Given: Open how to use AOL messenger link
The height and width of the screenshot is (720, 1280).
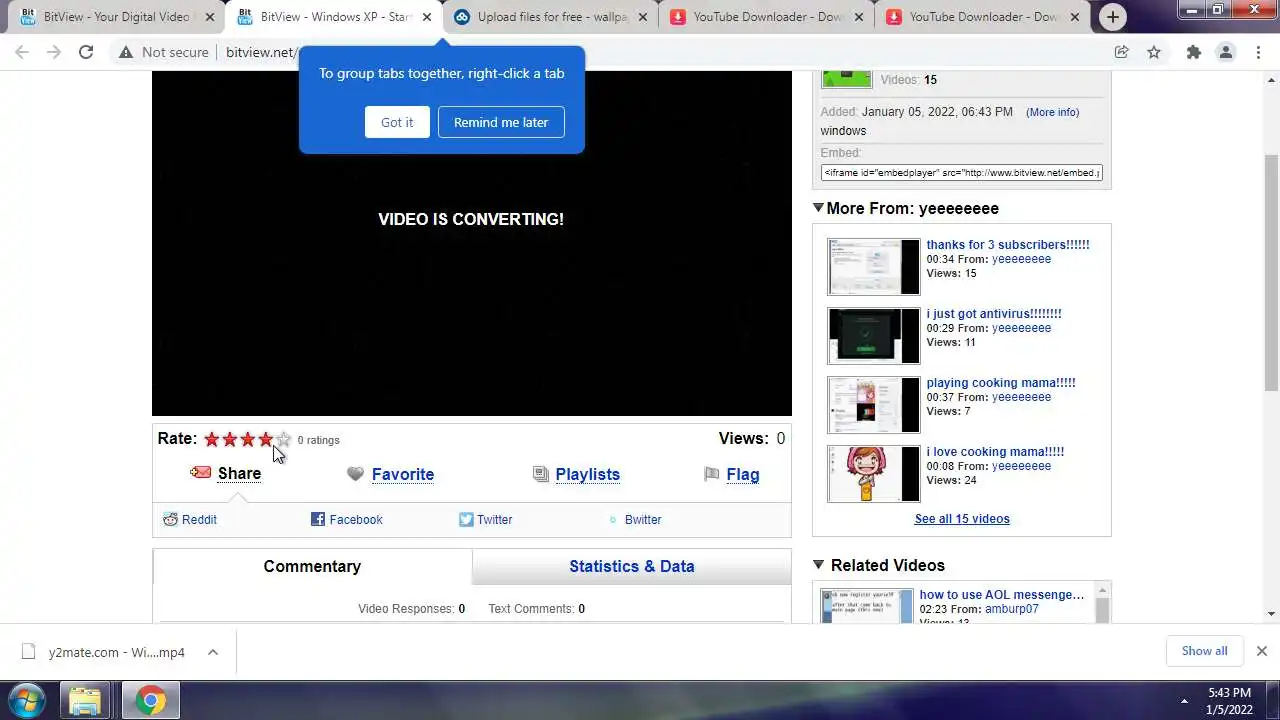Looking at the screenshot, I should pyautogui.click(x=1002, y=595).
